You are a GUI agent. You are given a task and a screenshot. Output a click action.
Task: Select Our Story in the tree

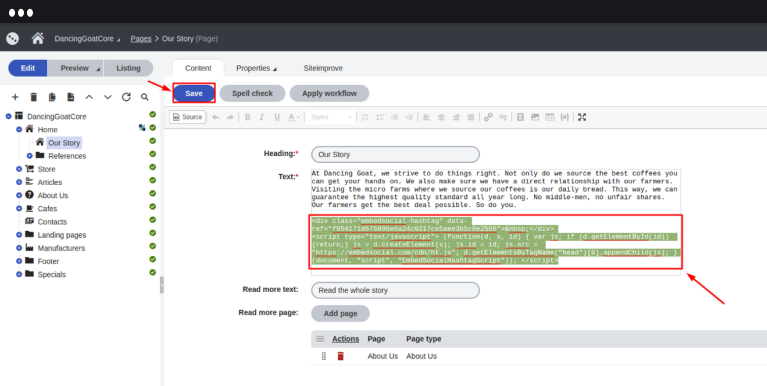pyautogui.click(x=64, y=143)
